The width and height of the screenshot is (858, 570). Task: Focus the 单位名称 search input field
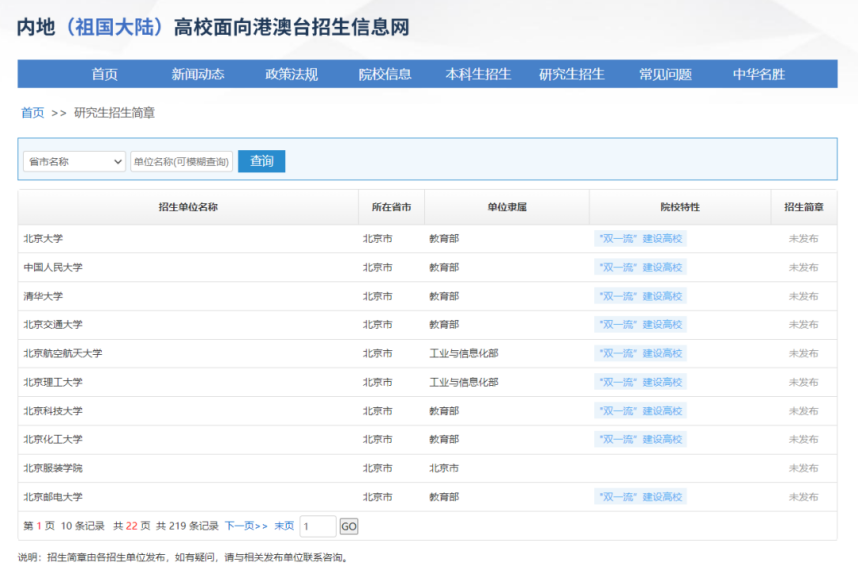pyautogui.click(x=182, y=161)
